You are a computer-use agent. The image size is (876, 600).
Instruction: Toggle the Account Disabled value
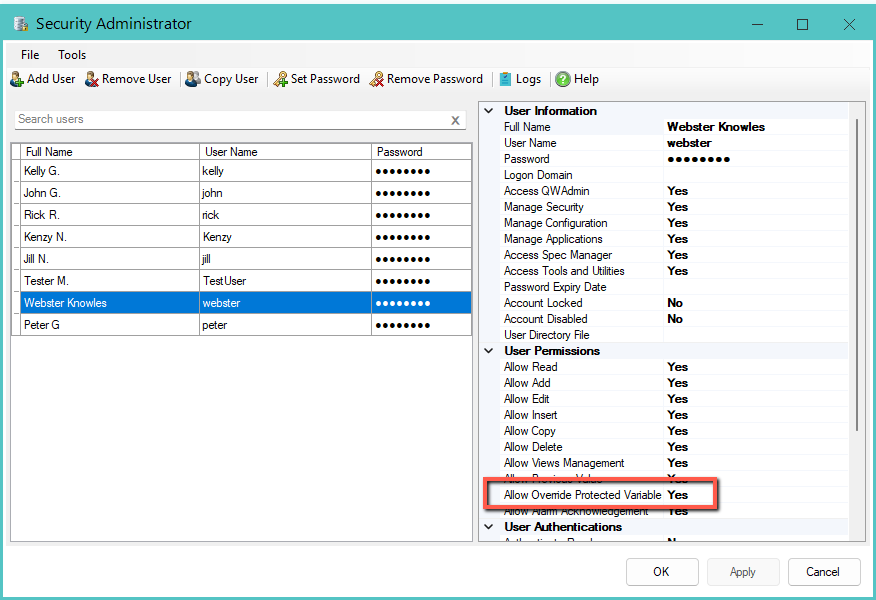click(675, 319)
